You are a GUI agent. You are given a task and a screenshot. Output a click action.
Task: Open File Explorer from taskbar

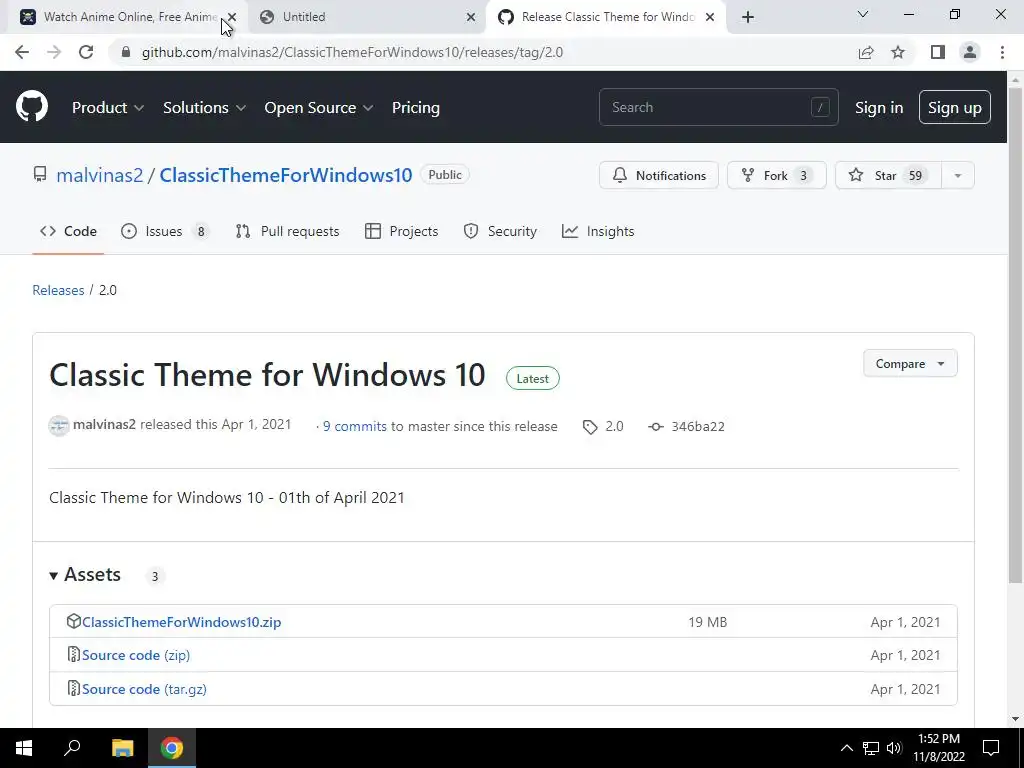point(122,748)
